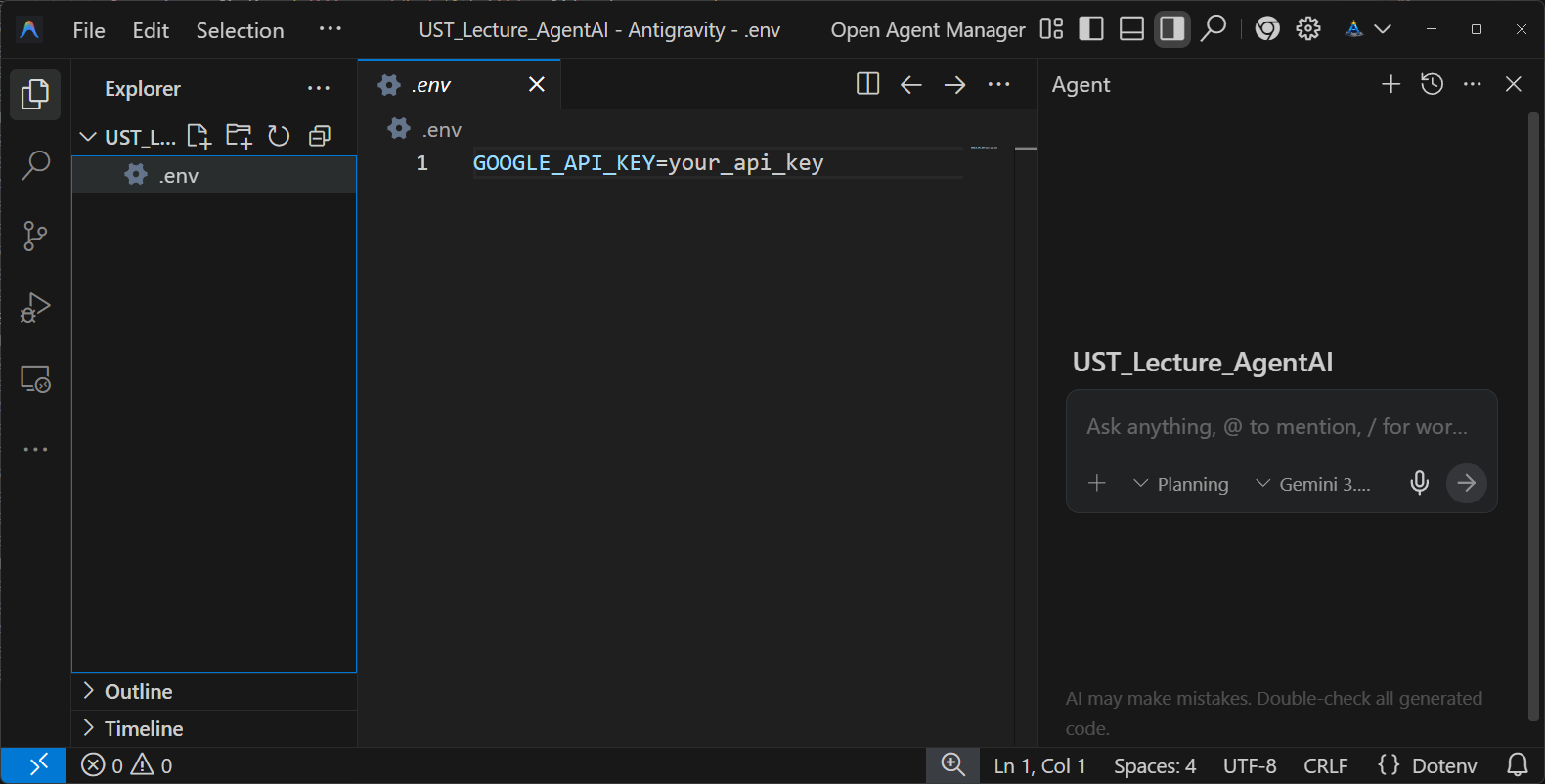Open the account profile dropdown
Image resolution: width=1545 pixels, height=784 pixels.
point(1368,29)
